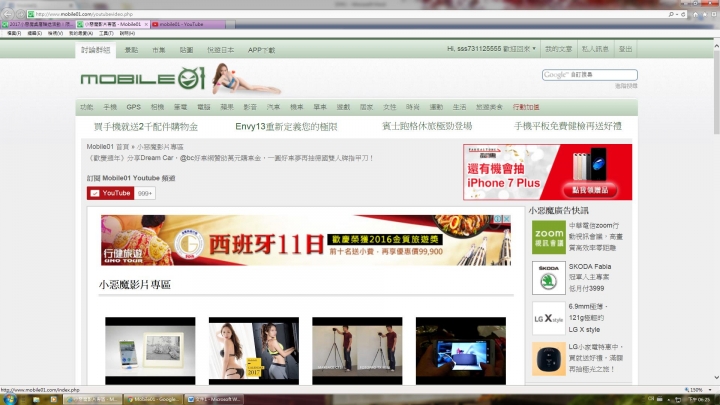Open the Windows Start button
This screenshot has width=720, height=405.
(9, 399)
